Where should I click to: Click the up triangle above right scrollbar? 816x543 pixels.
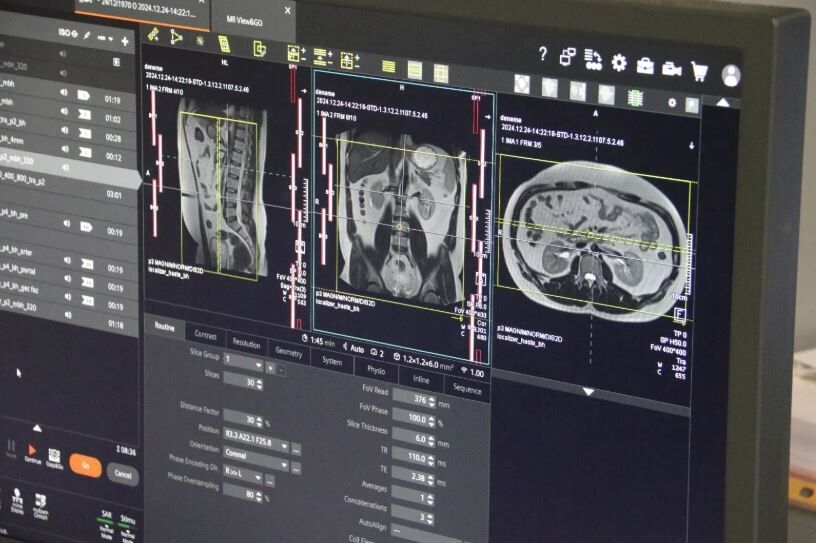723,103
